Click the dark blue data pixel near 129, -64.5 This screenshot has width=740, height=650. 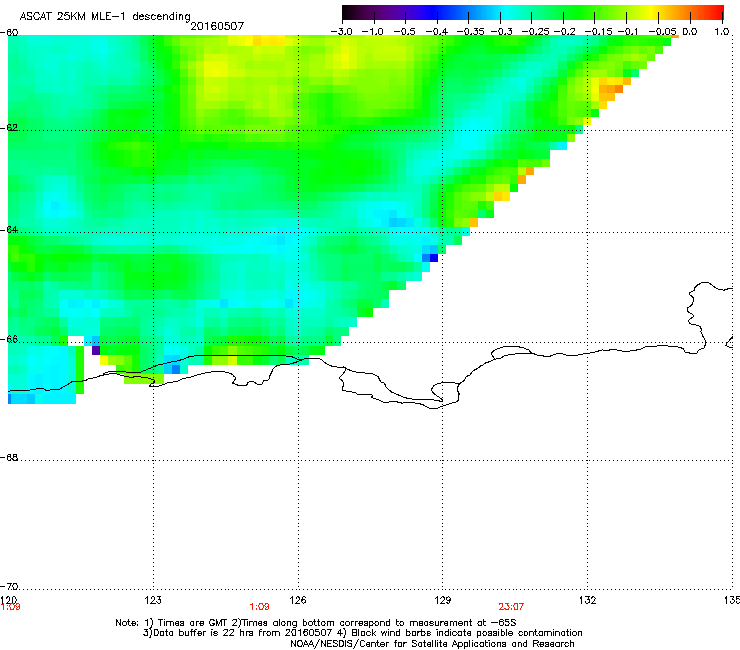(x=434, y=258)
